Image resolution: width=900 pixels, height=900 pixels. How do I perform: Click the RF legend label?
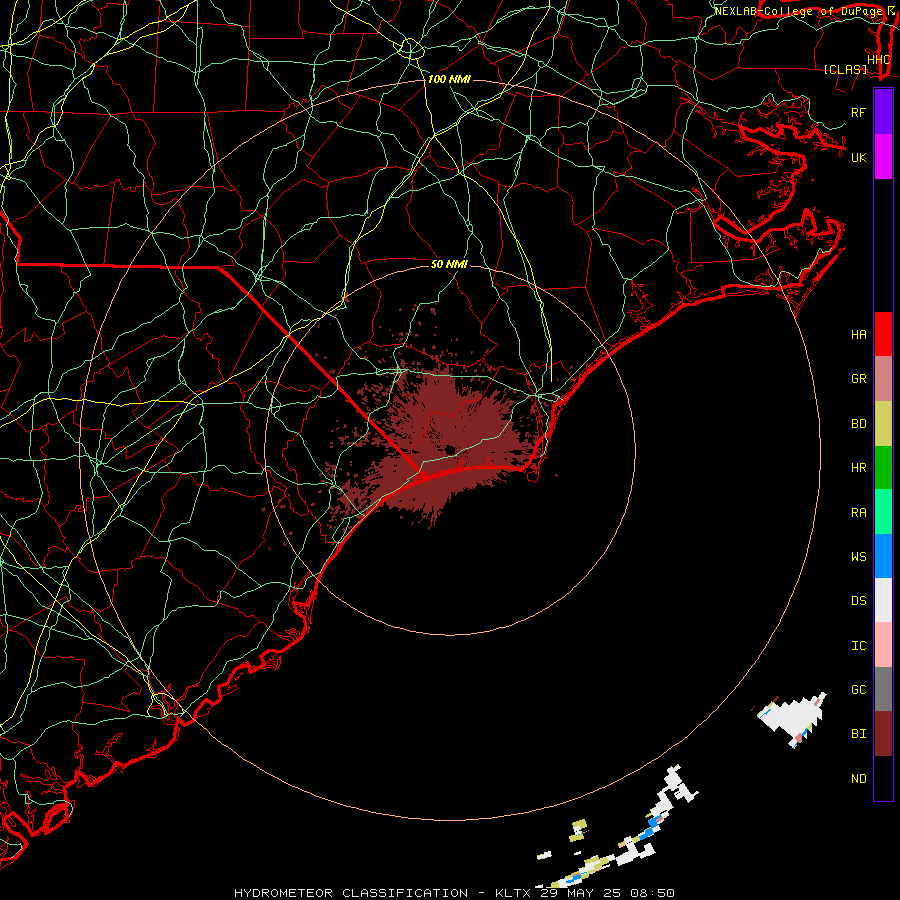859,112
